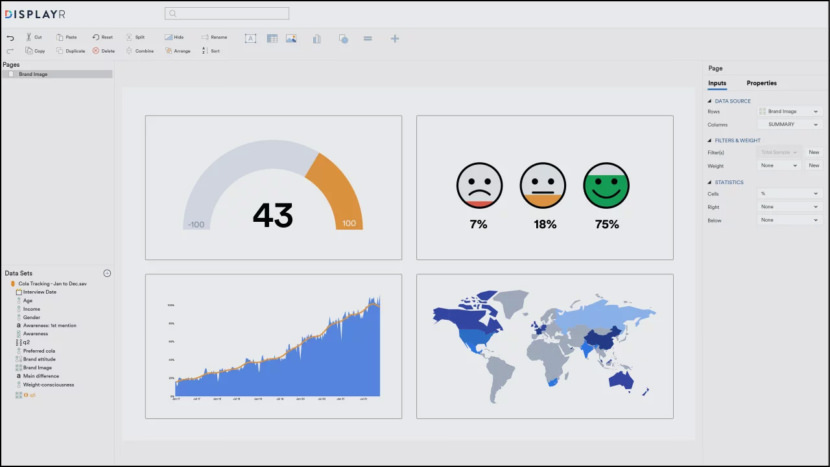Click the Combine toolbar button
The width and height of the screenshot is (830, 467).
pos(140,51)
